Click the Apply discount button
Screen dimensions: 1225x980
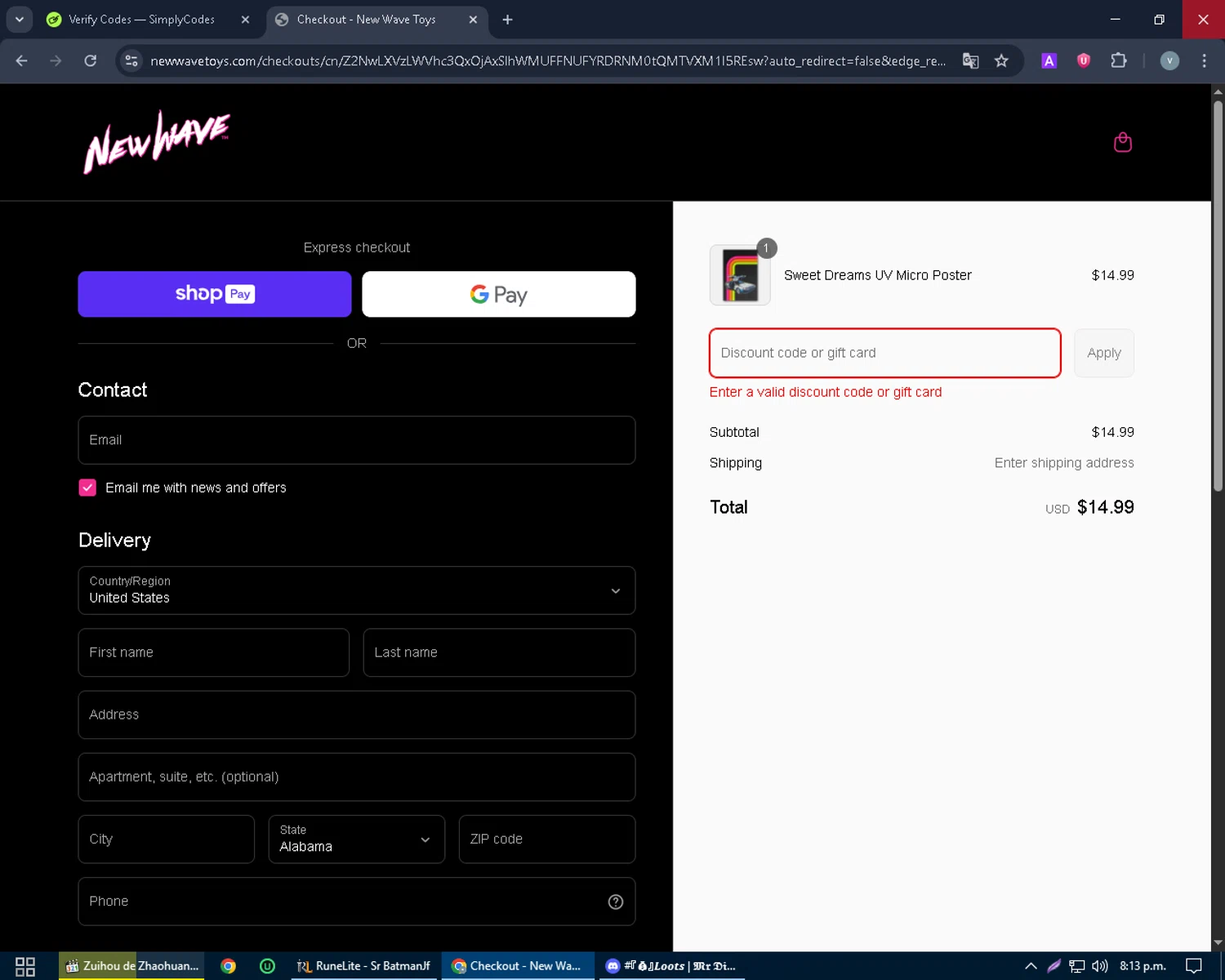pyautogui.click(x=1104, y=353)
